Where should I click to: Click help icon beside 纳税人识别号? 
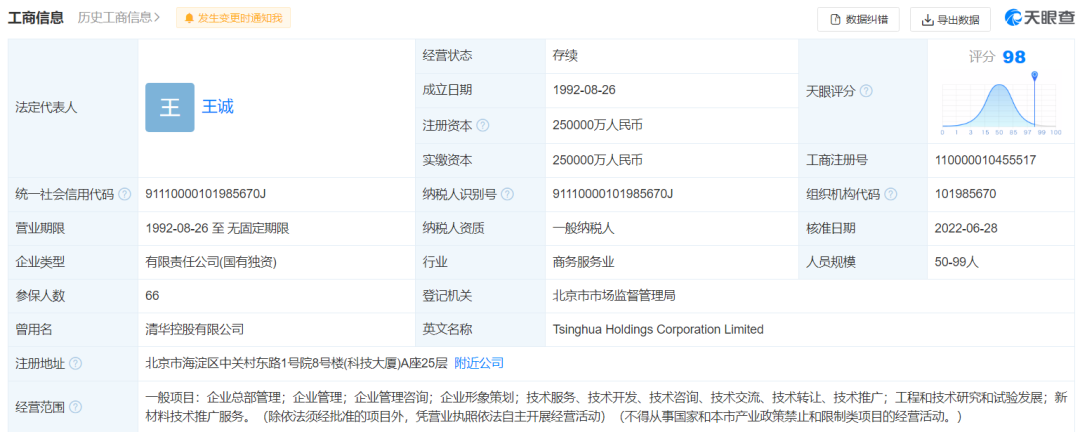tap(507, 194)
